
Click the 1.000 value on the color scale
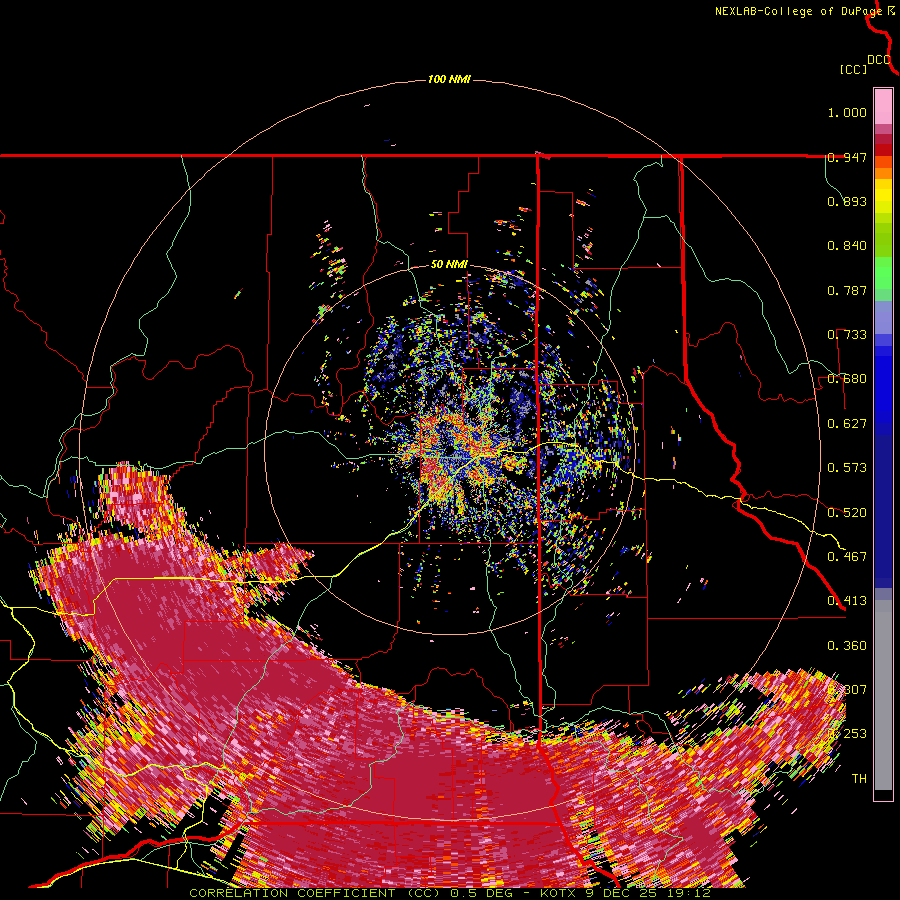pos(847,112)
